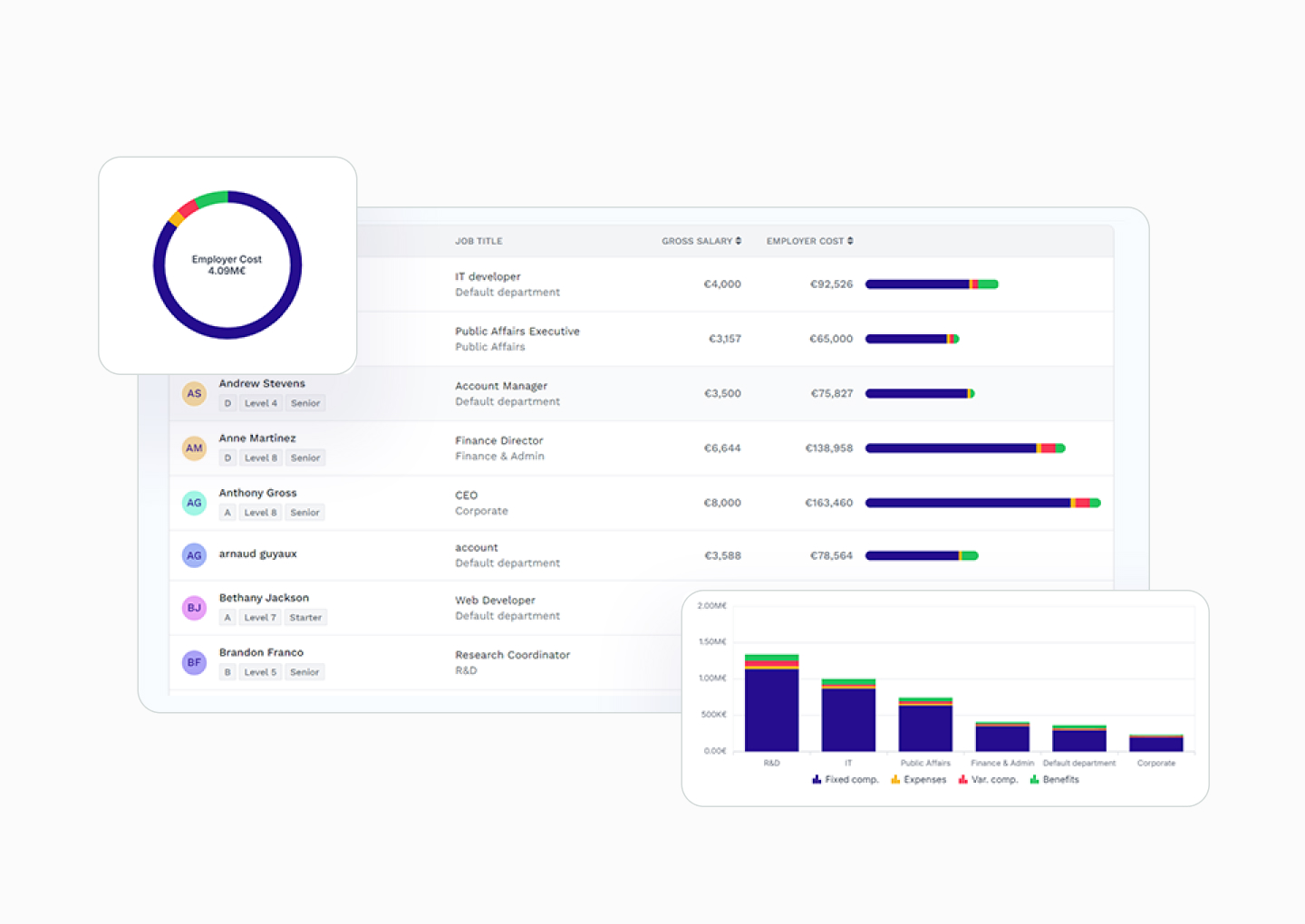Click Bethany Jackson's BJ avatar icon

coord(194,608)
